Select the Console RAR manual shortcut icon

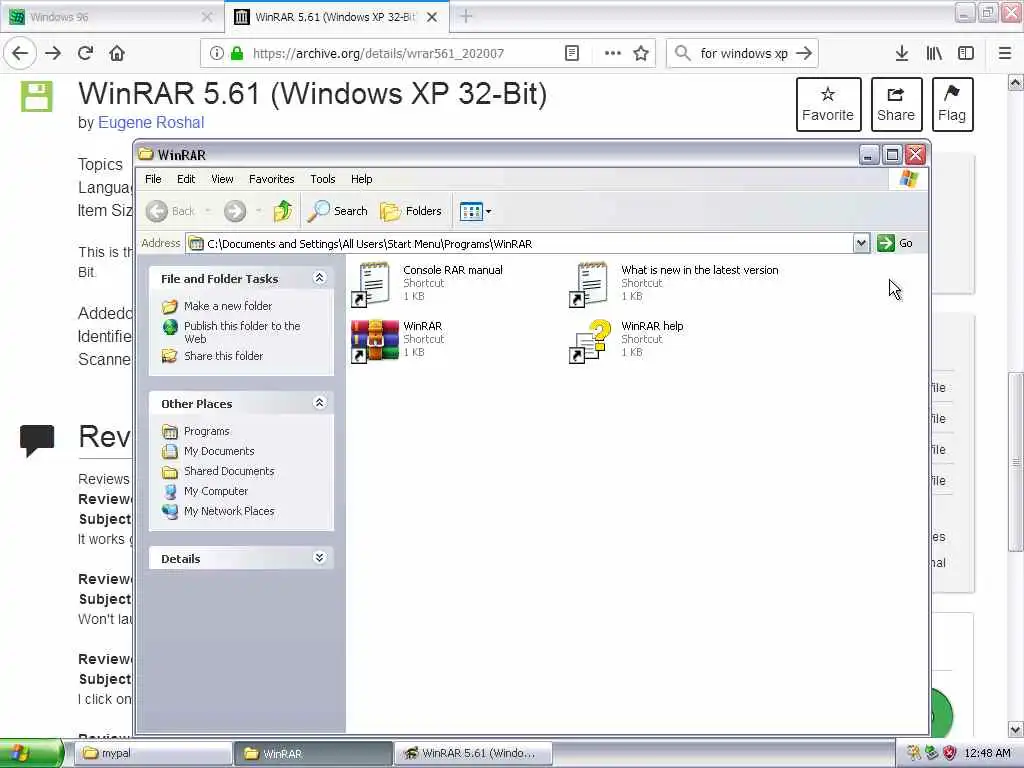372,285
